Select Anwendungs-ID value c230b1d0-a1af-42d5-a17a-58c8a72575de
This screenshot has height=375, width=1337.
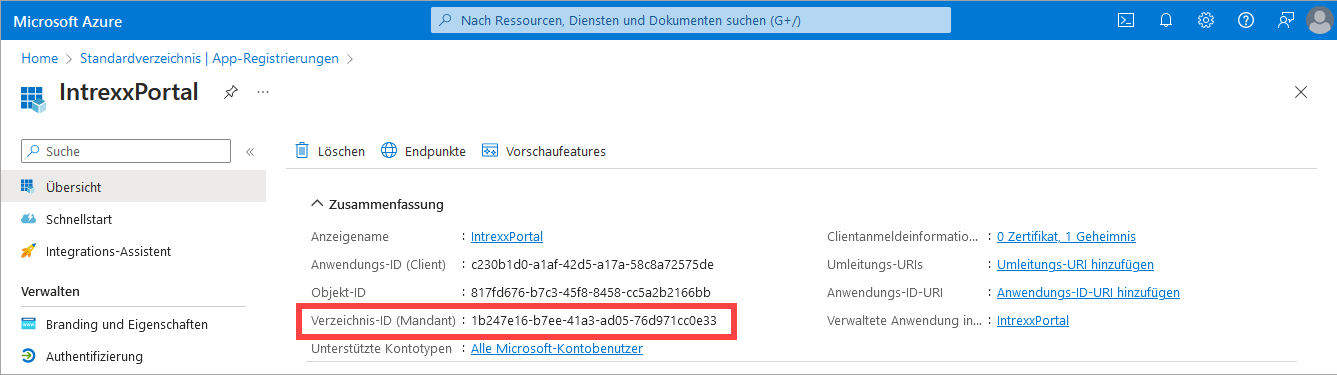[x=592, y=265]
